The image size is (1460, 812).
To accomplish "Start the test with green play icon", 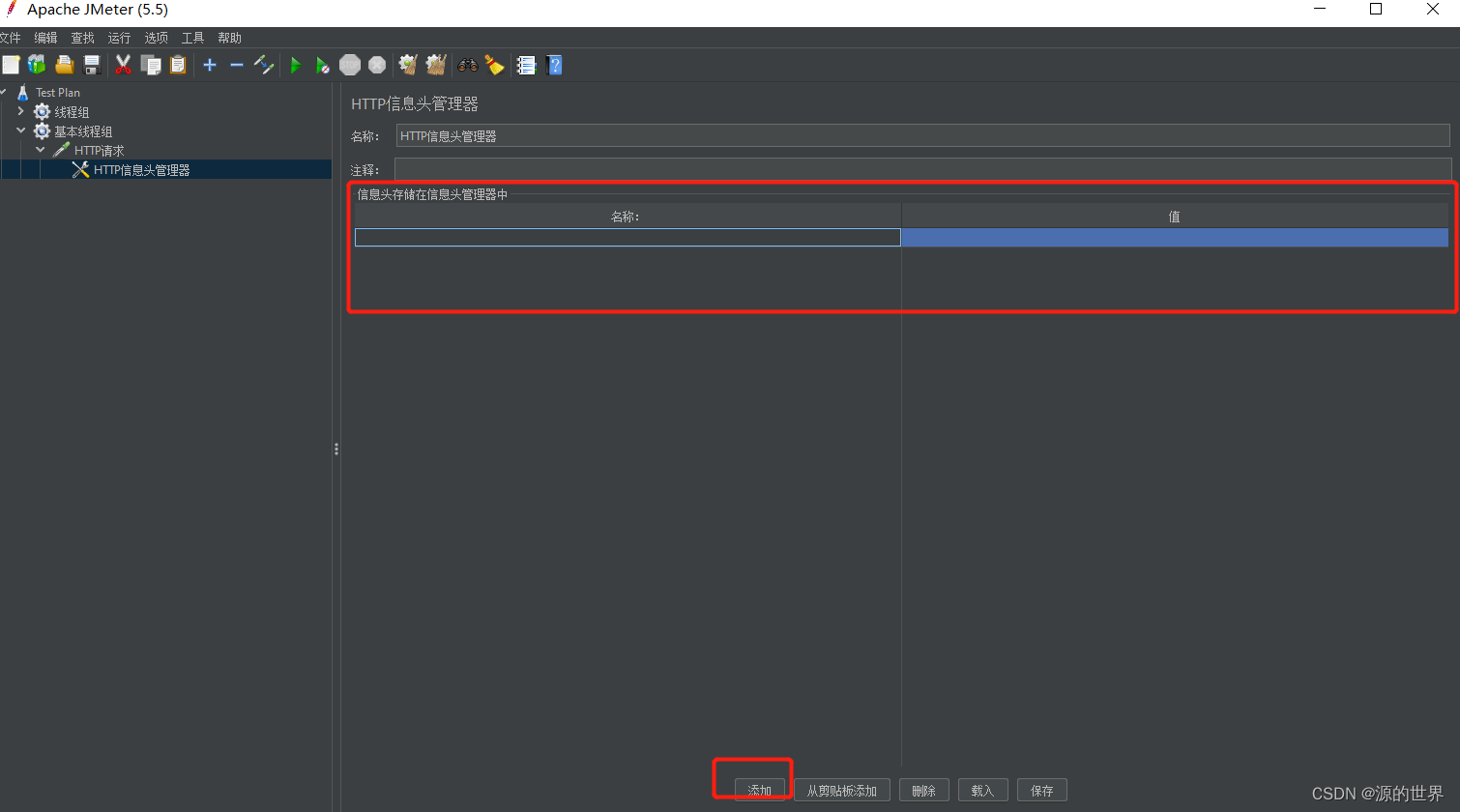I will pyautogui.click(x=296, y=65).
